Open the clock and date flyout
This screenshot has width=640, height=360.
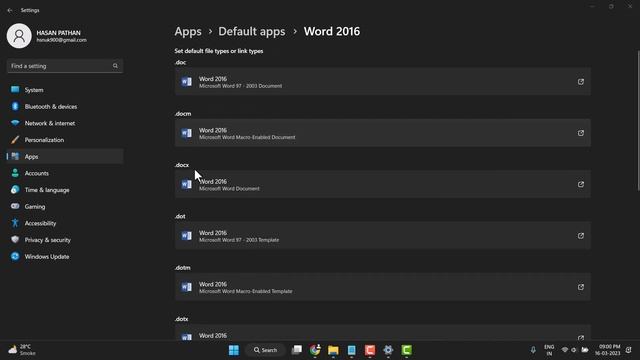[607, 350]
